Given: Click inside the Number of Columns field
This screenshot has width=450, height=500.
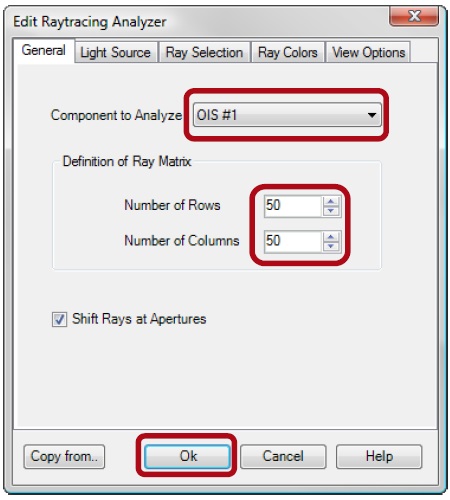Looking at the screenshot, I should [x=293, y=241].
